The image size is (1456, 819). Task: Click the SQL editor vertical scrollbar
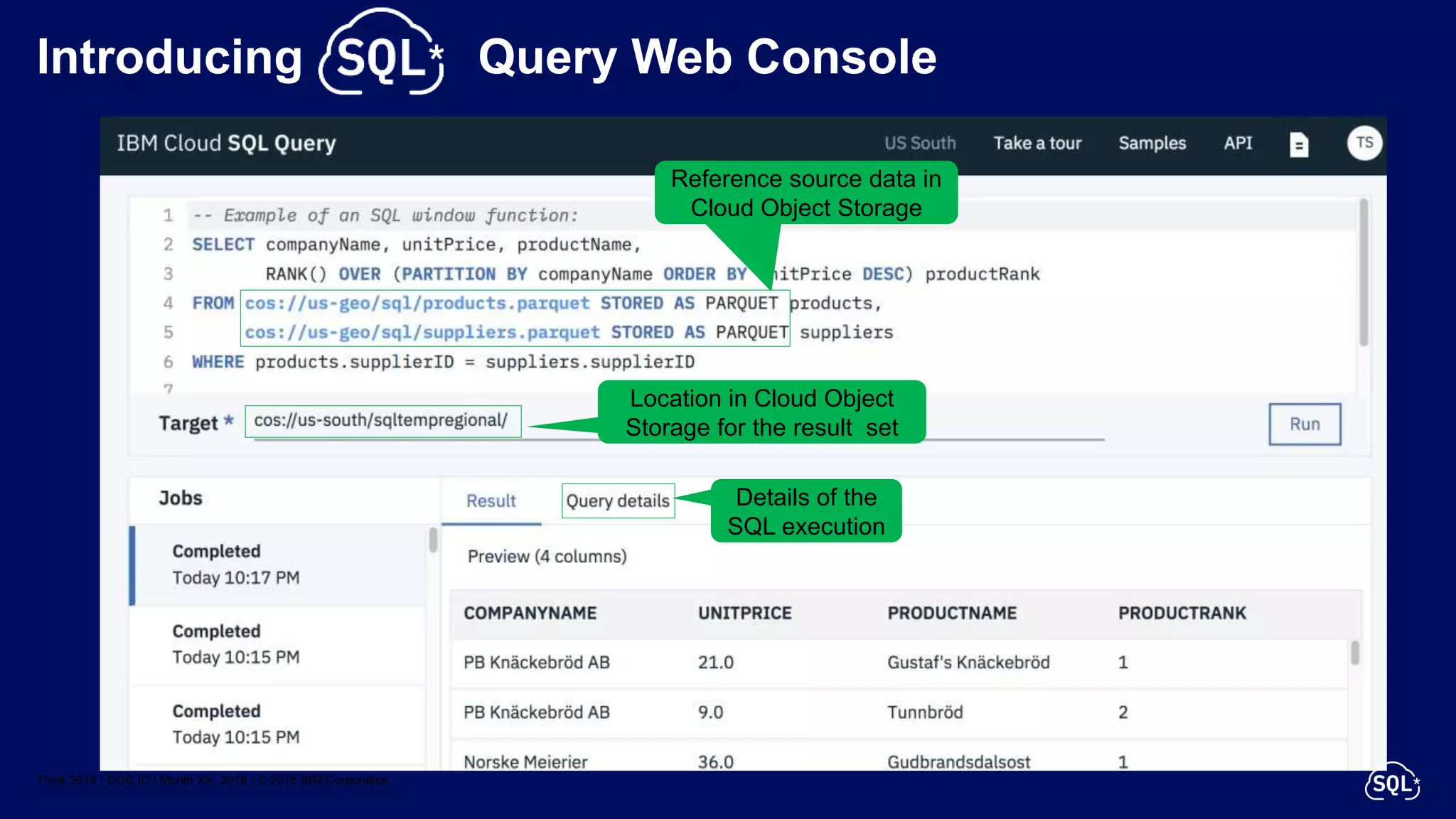point(1364,273)
